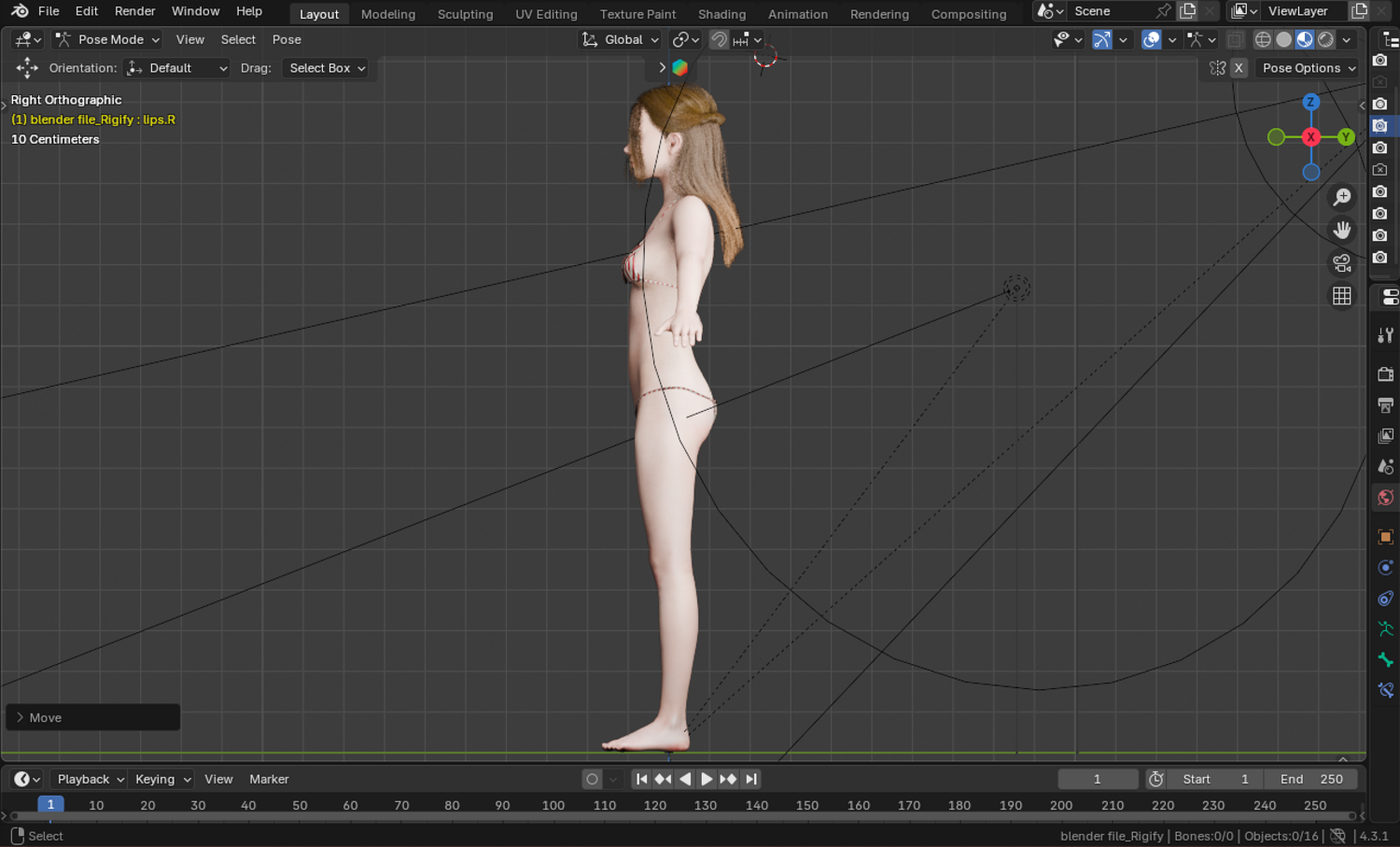Viewport: 1400px width, 847px height.
Task: Click the End frame field showing 250
Action: pyautogui.click(x=1311, y=779)
